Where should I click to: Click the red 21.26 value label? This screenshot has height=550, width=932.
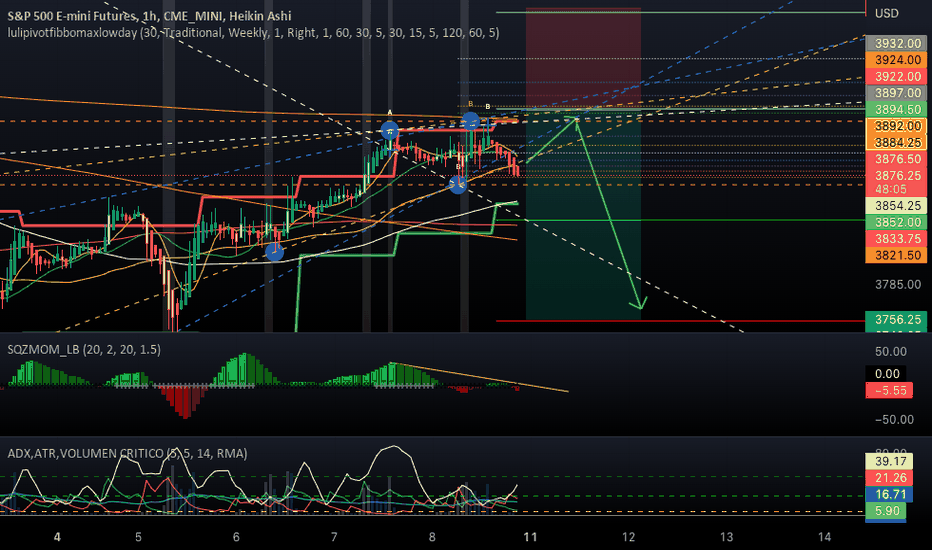889,478
